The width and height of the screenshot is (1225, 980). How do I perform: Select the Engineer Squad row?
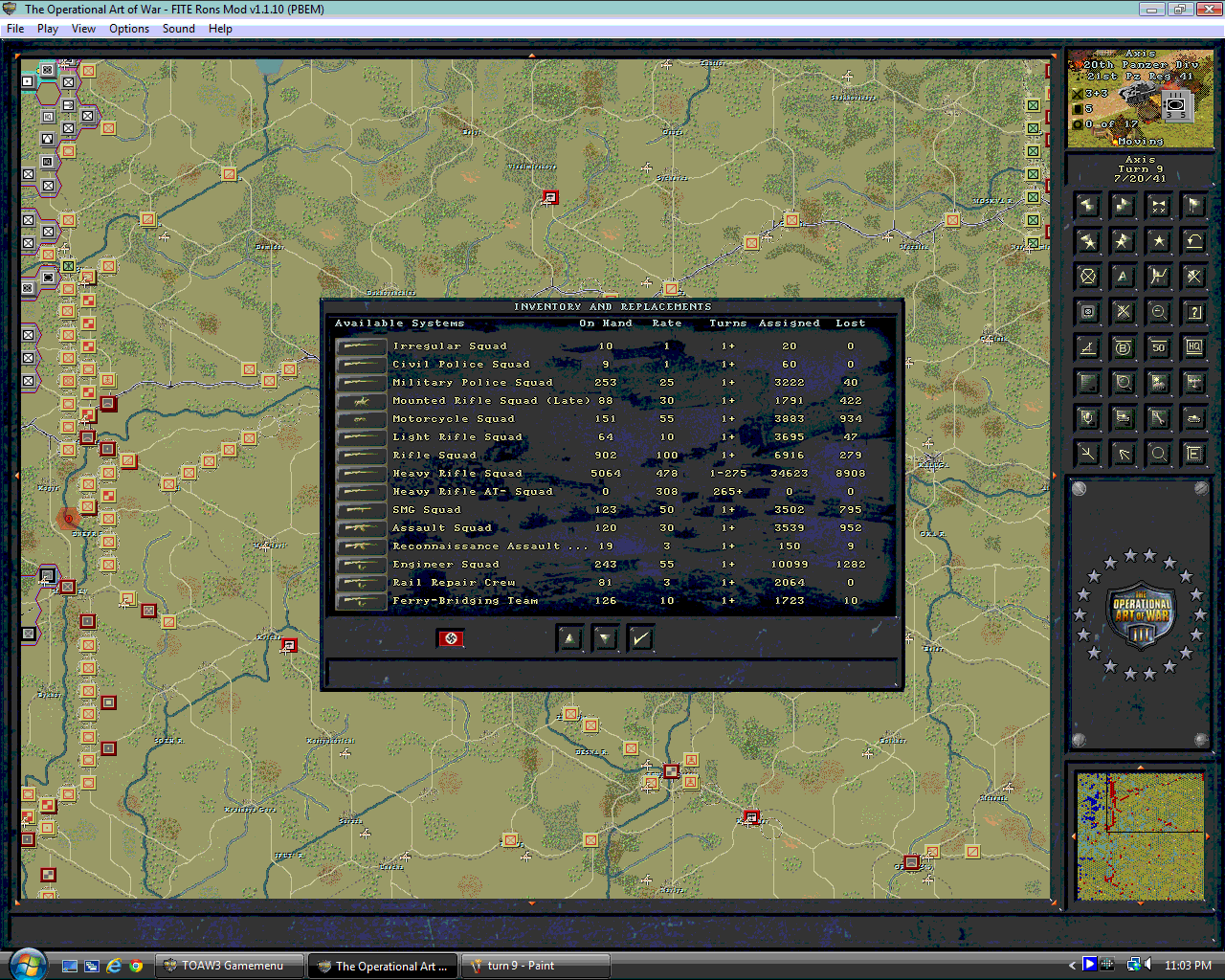(x=613, y=565)
